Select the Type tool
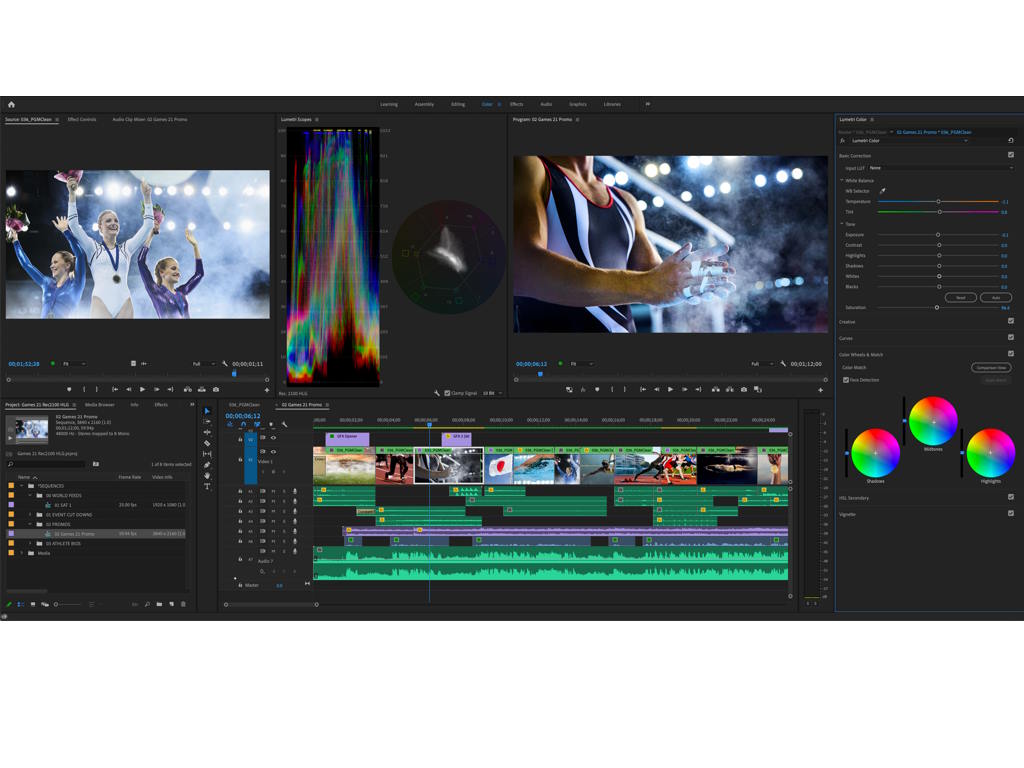 click(x=207, y=487)
